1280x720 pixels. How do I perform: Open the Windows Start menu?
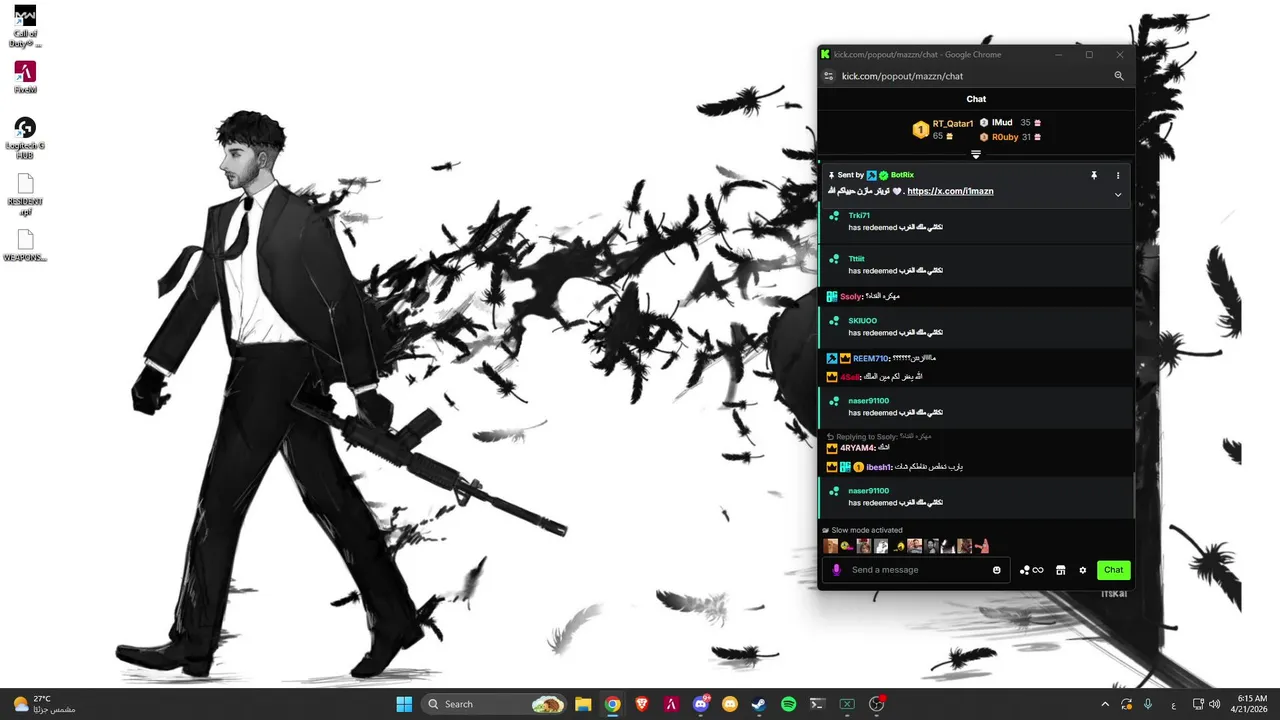404,704
